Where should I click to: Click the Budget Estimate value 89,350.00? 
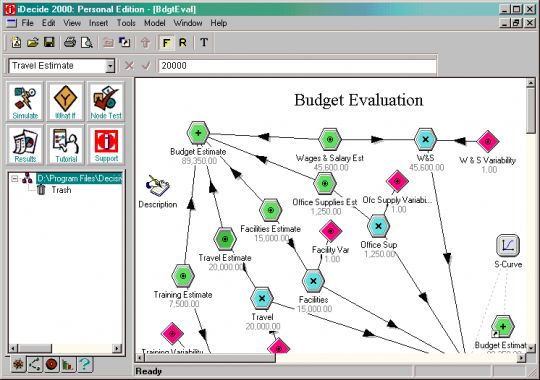tap(199, 161)
